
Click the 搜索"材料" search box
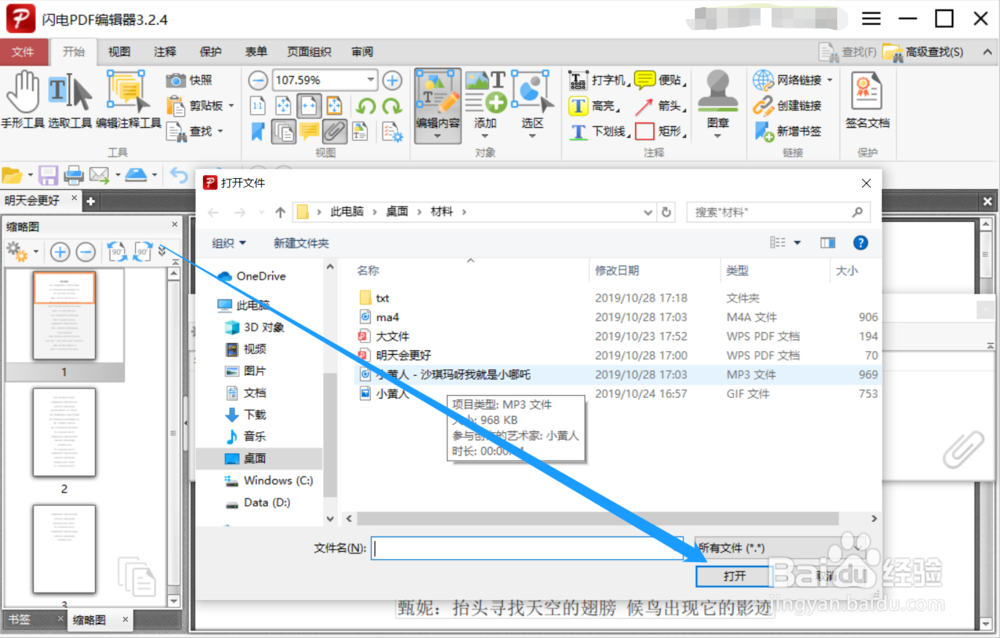pyautogui.click(x=778, y=212)
